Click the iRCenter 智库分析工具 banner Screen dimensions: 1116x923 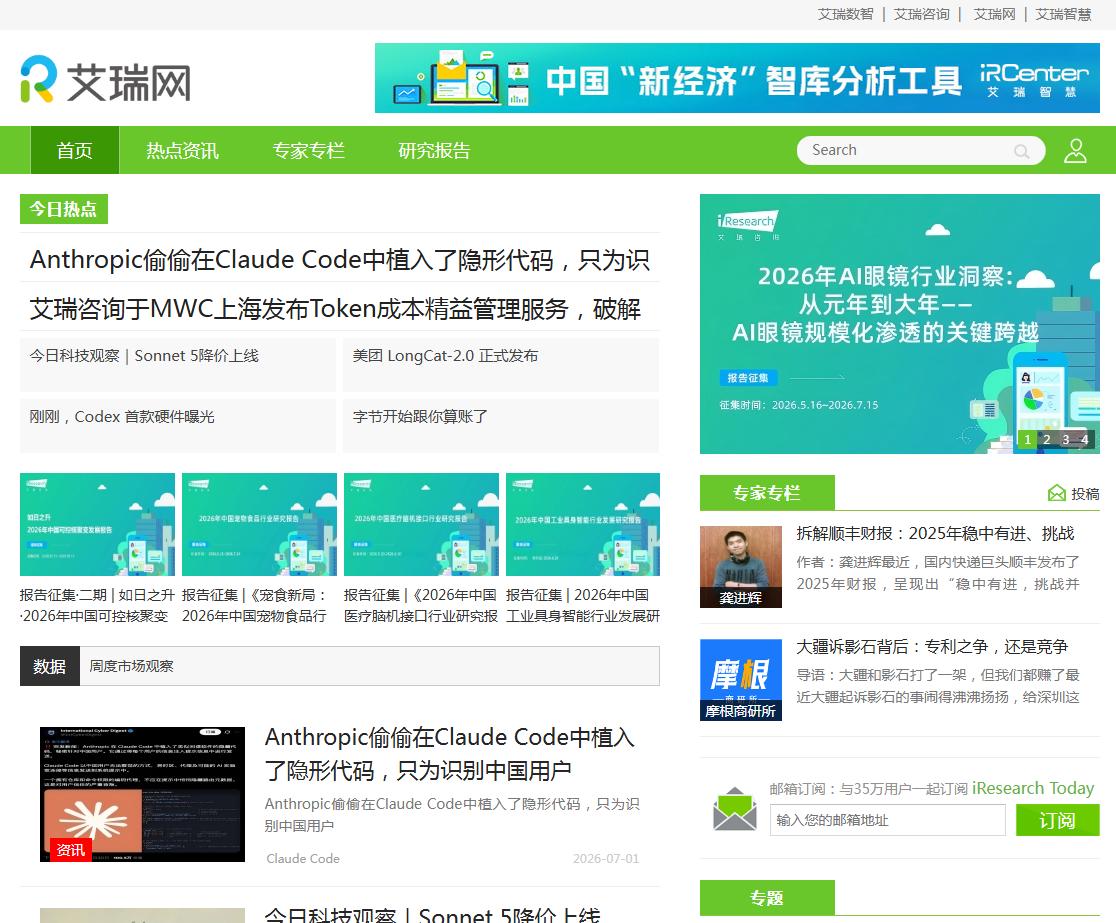(737, 78)
